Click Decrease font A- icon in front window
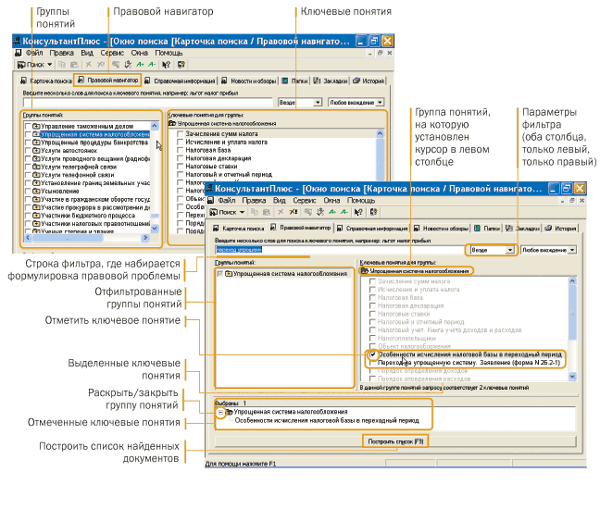The width and height of the screenshot is (600, 509). [345, 212]
